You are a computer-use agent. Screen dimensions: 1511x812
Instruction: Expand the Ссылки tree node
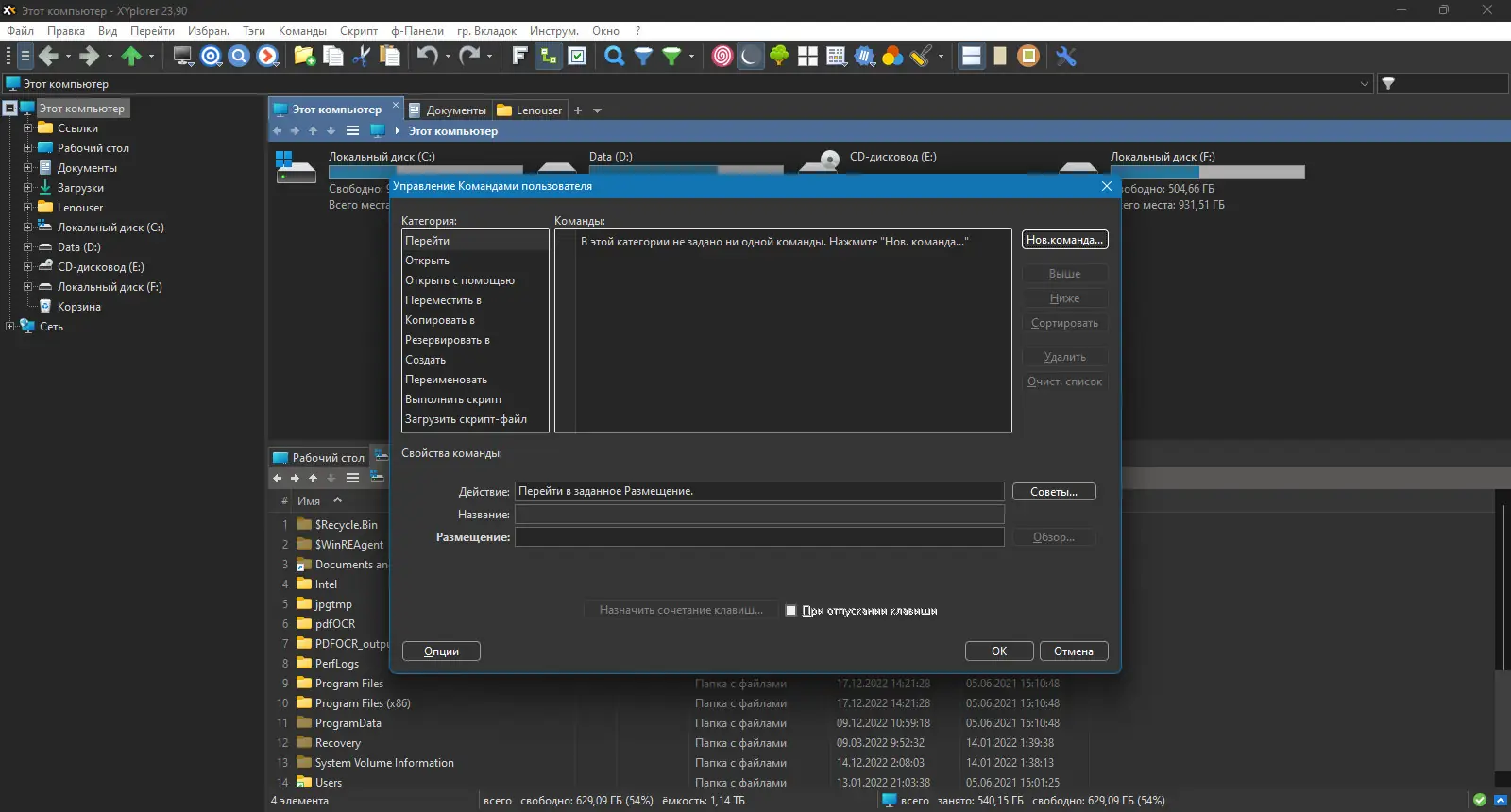[x=28, y=128]
